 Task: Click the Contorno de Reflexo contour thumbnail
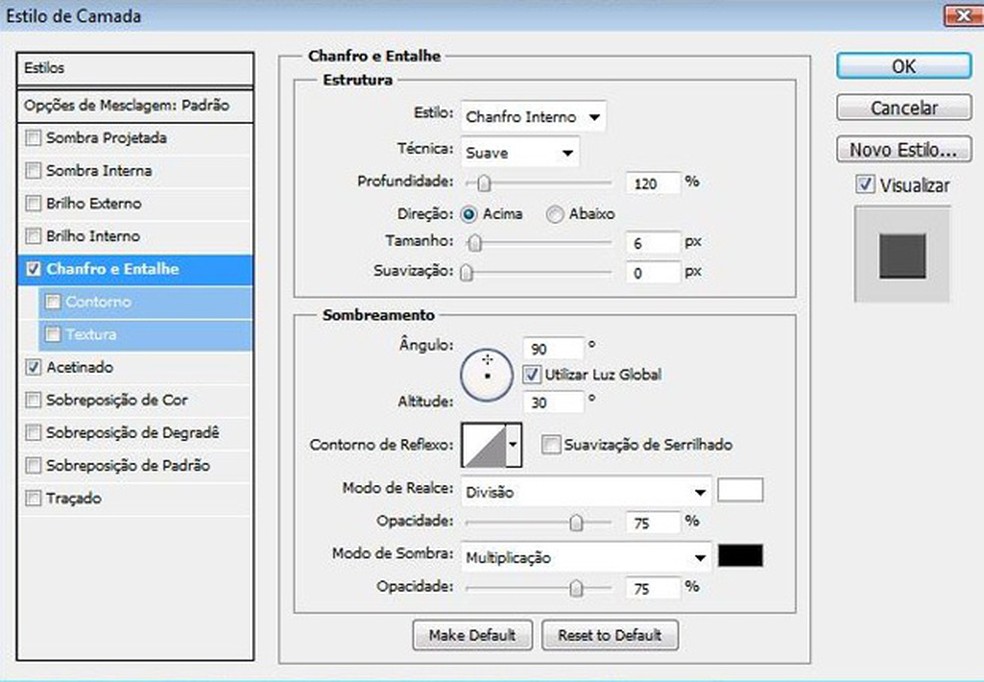click(484, 445)
